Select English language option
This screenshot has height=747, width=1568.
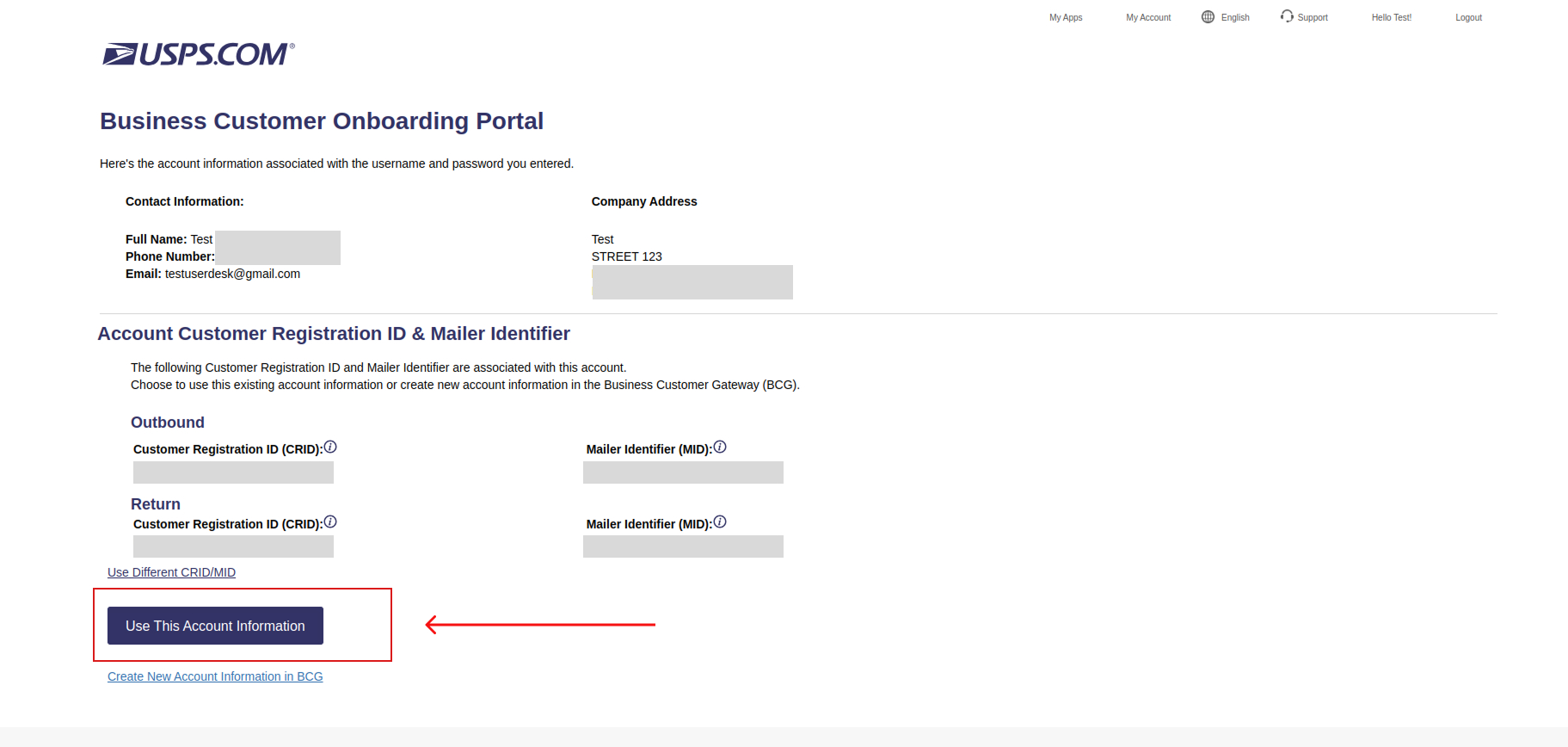(x=1235, y=17)
